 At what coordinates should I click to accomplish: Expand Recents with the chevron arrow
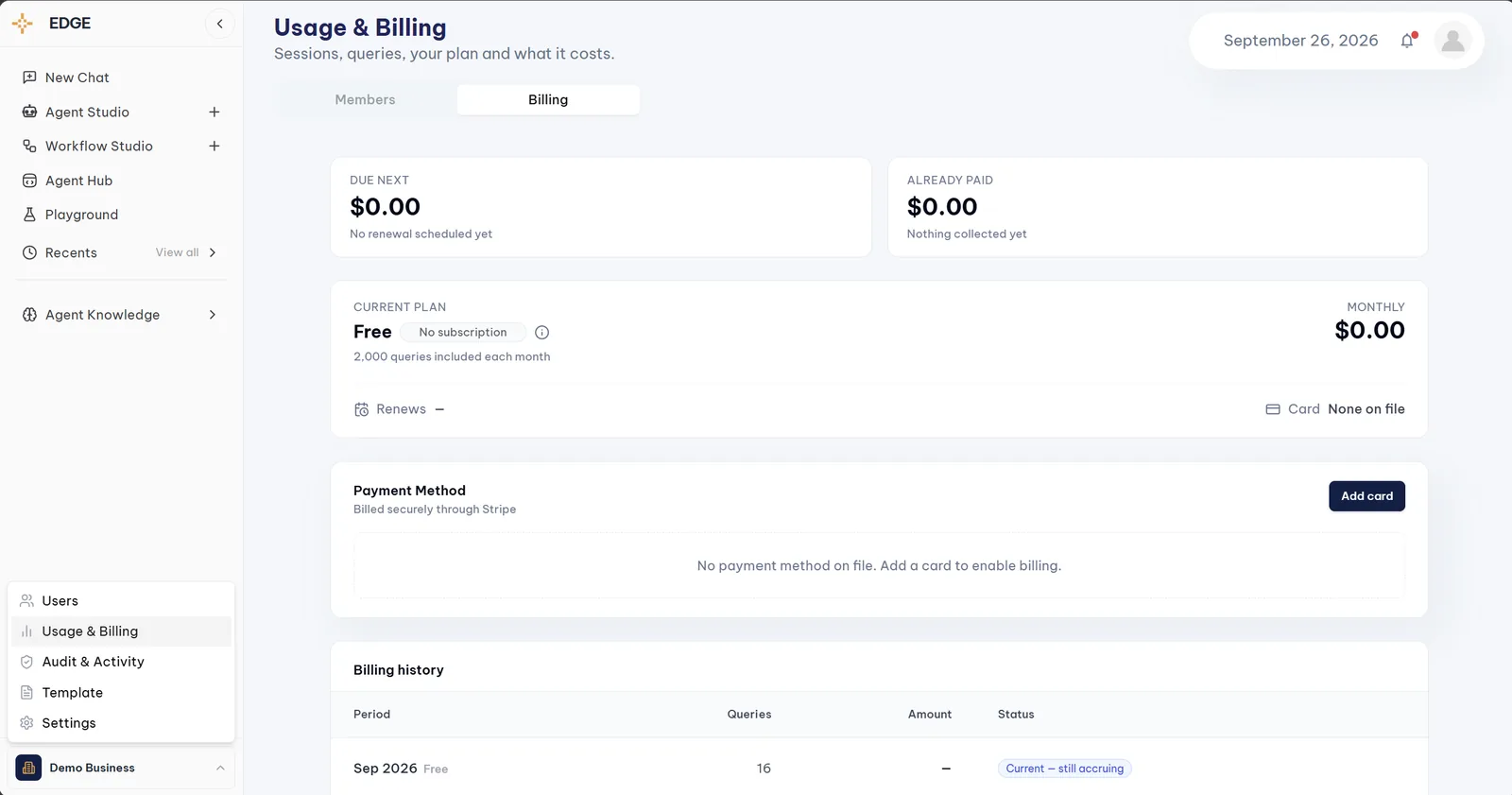click(213, 252)
